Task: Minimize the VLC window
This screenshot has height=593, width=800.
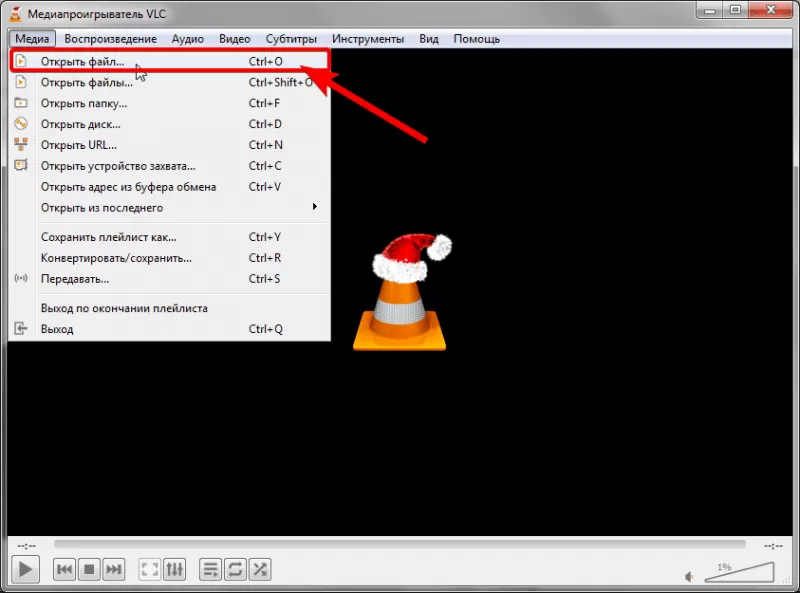Action: click(x=710, y=10)
